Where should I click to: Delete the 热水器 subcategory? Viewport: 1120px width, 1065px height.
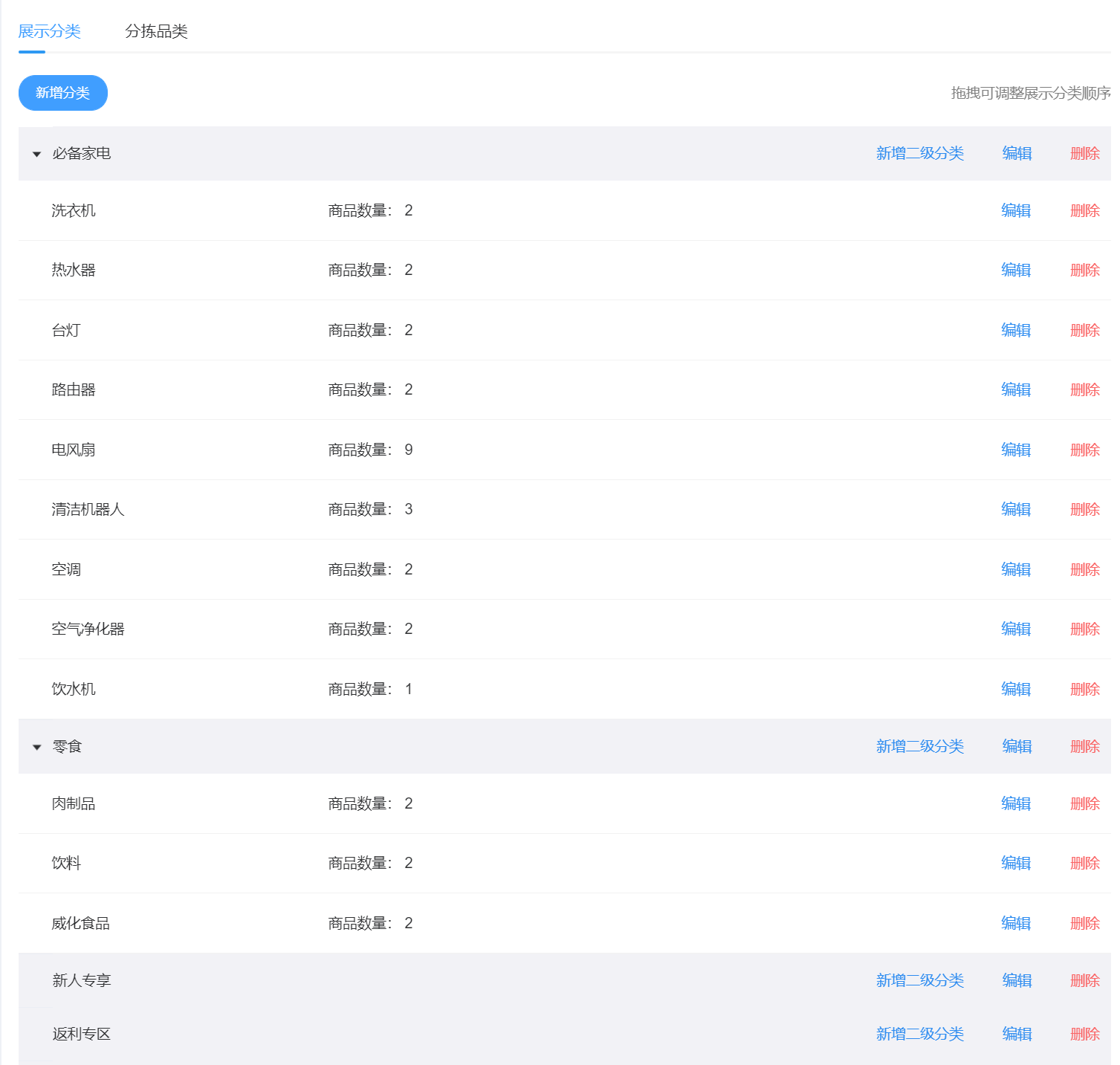pyautogui.click(x=1084, y=270)
